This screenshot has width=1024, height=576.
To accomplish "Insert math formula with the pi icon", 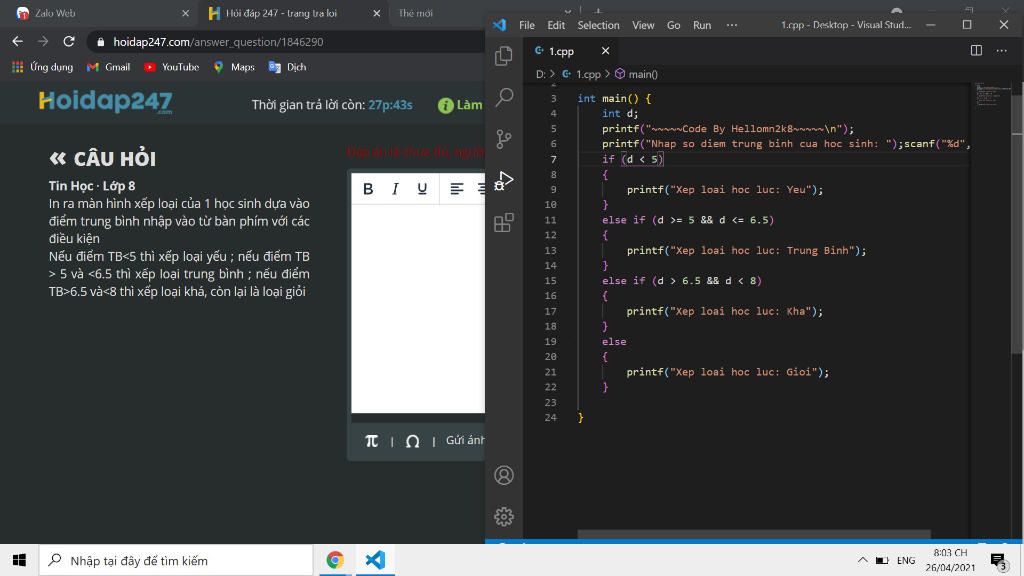I will point(371,441).
